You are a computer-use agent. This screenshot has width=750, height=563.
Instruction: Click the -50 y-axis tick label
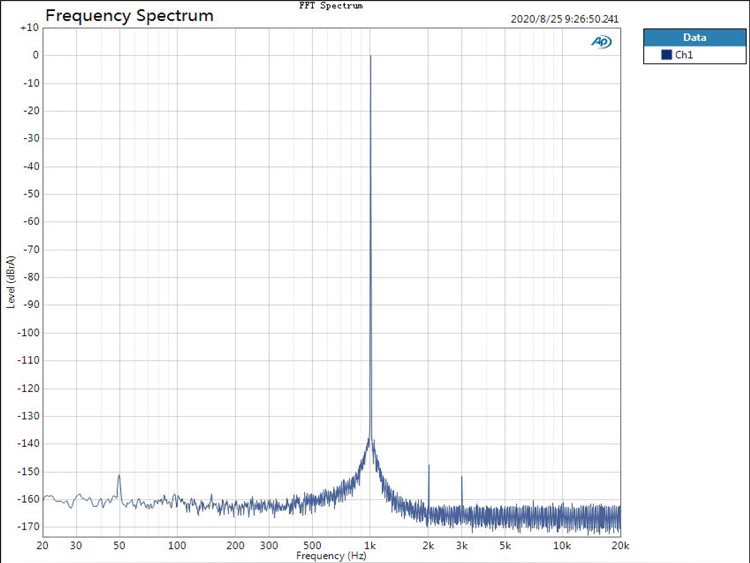tap(30, 194)
